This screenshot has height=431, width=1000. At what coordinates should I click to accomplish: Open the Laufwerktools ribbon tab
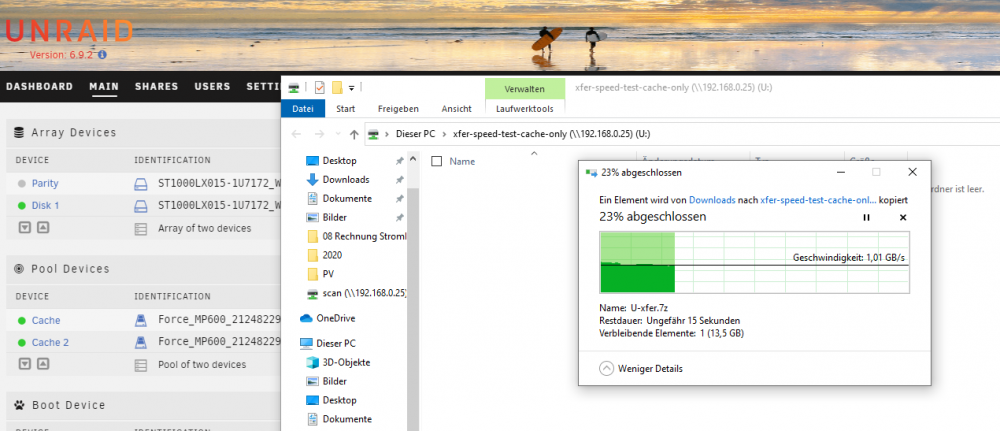(525, 109)
